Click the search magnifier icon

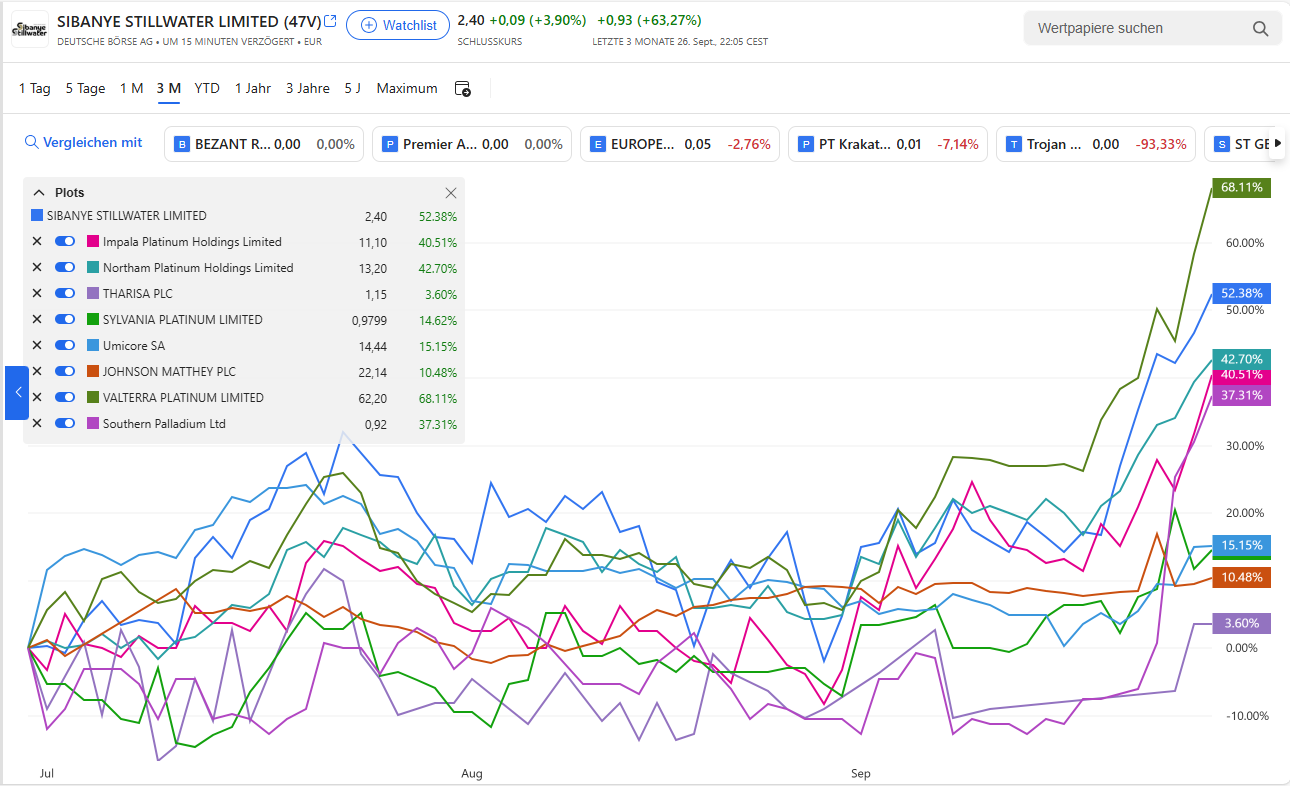1260,28
